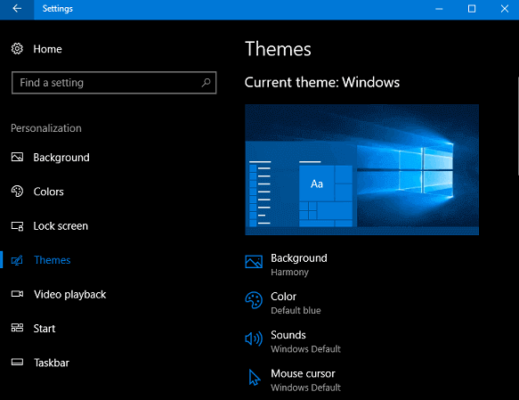Select the 'Current theme: Windows' heading

pyautogui.click(x=322, y=82)
